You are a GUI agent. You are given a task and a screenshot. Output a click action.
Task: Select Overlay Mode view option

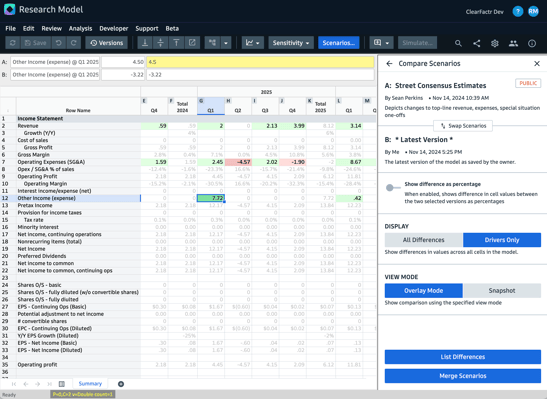tap(424, 291)
